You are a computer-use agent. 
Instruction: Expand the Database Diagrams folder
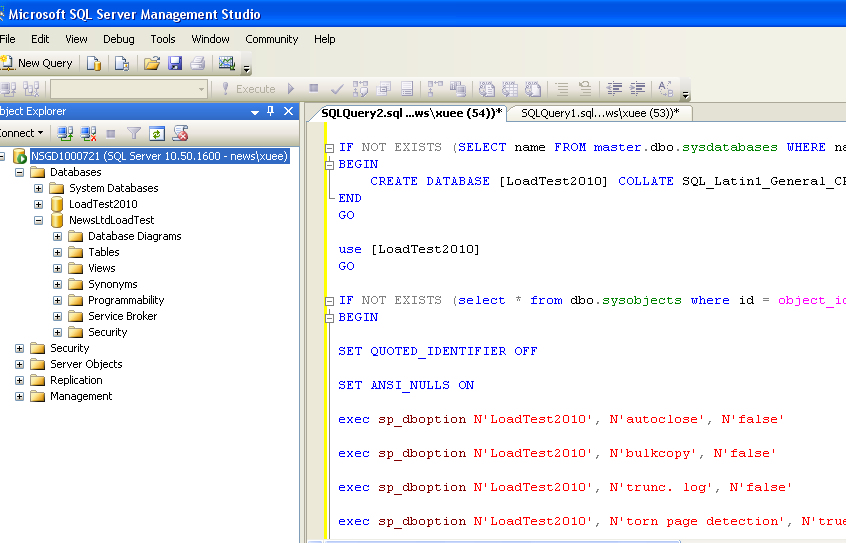tap(58, 236)
